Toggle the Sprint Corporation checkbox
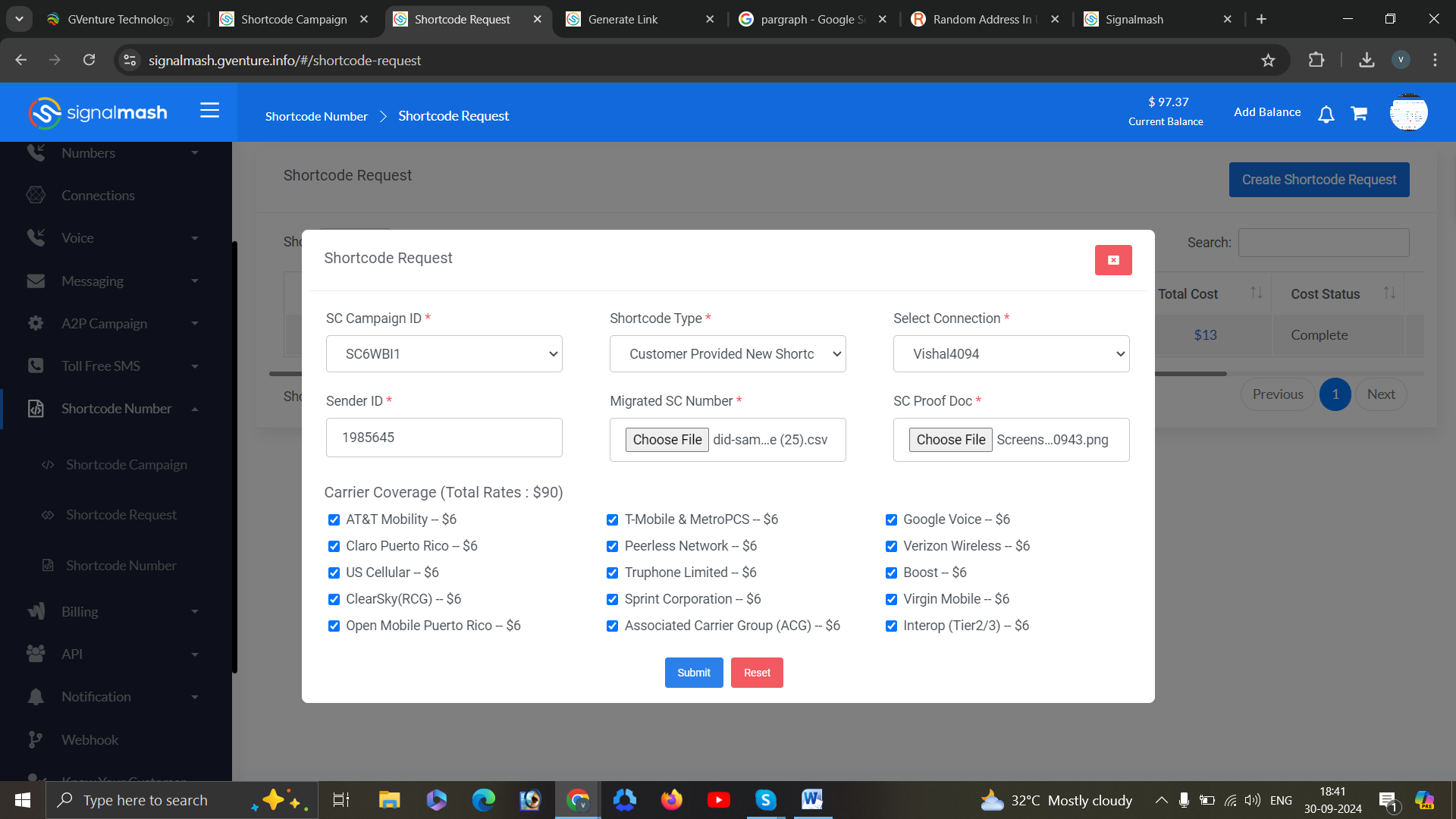This screenshot has height=819, width=1456. 612,599
